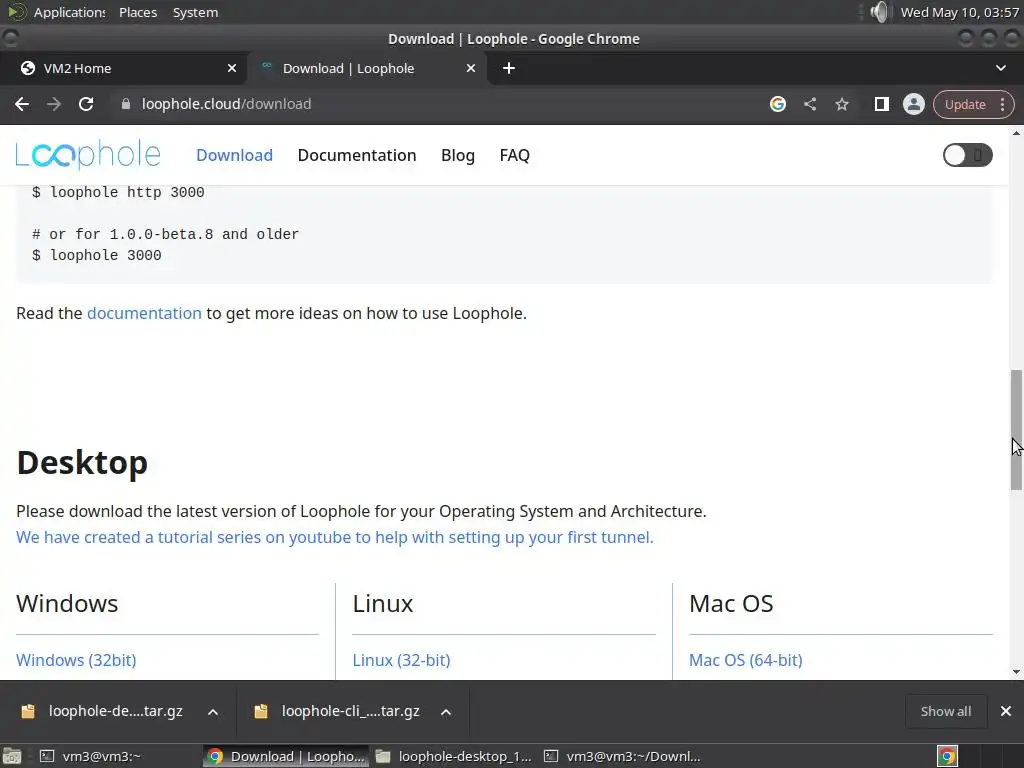This screenshot has height=768, width=1024.
Task: Switch to the VM2 Home tab
Action: coord(123,68)
